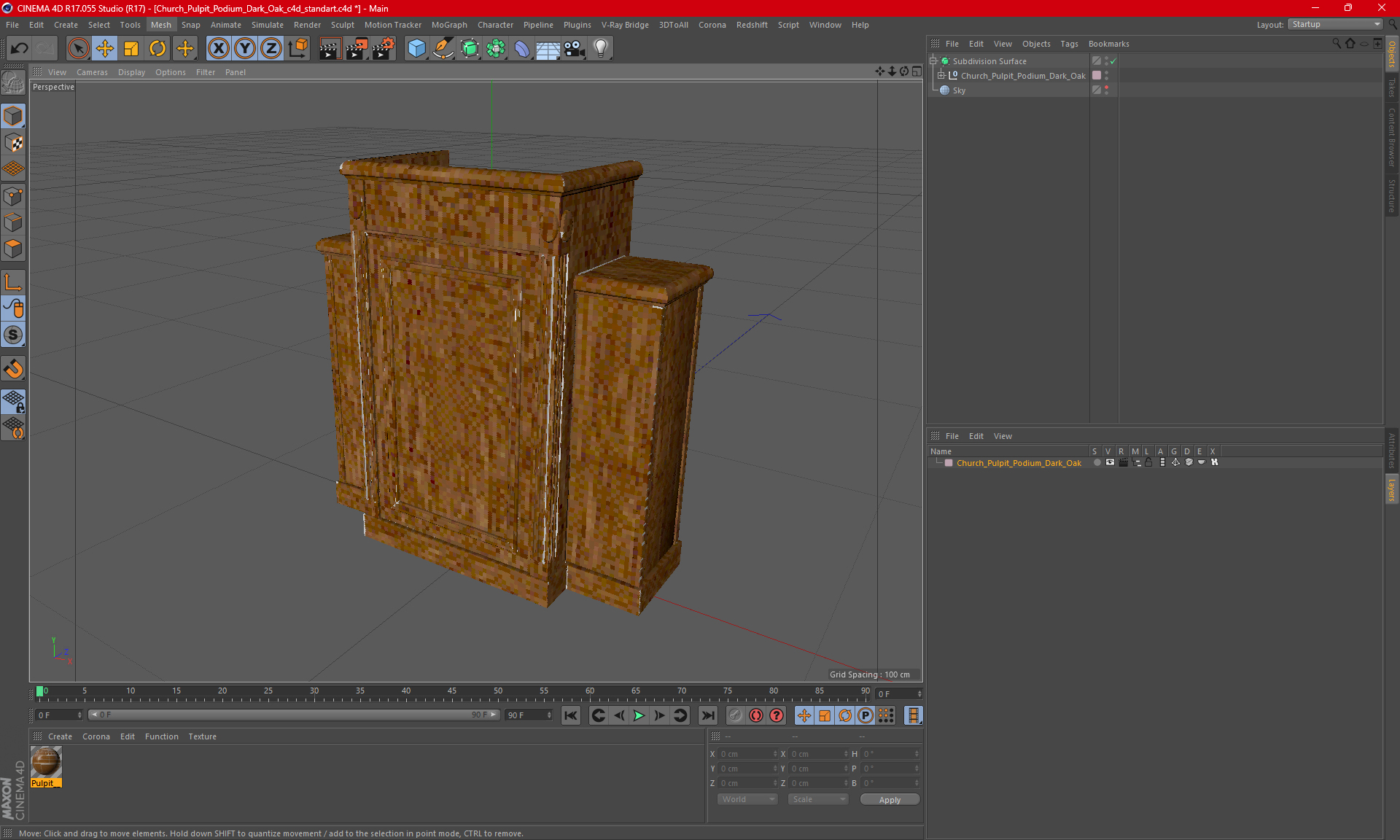Click the Undo arrow icon
The image size is (1400, 840).
(20, 49)
